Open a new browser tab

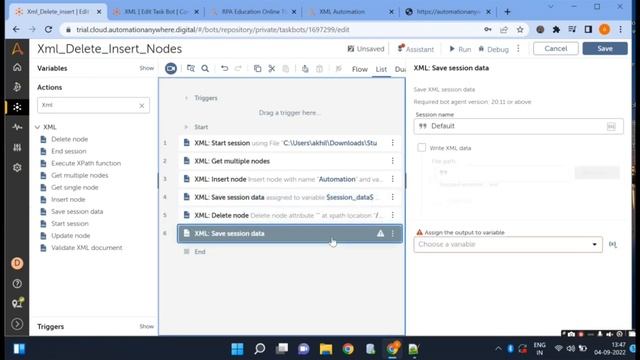pyautogui.click(x=507, y=12)
